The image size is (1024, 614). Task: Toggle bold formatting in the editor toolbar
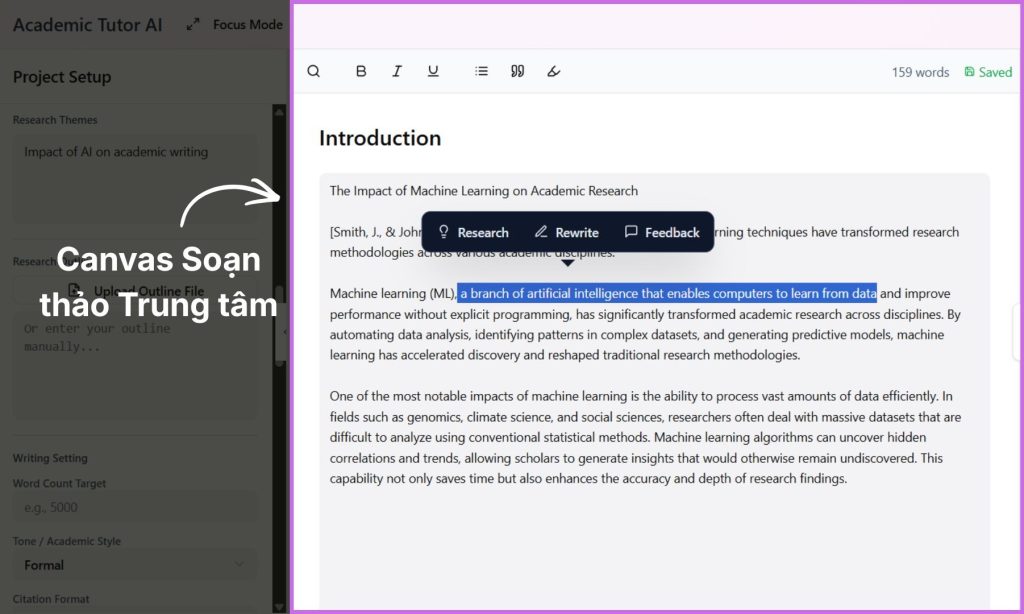(361, 71)
